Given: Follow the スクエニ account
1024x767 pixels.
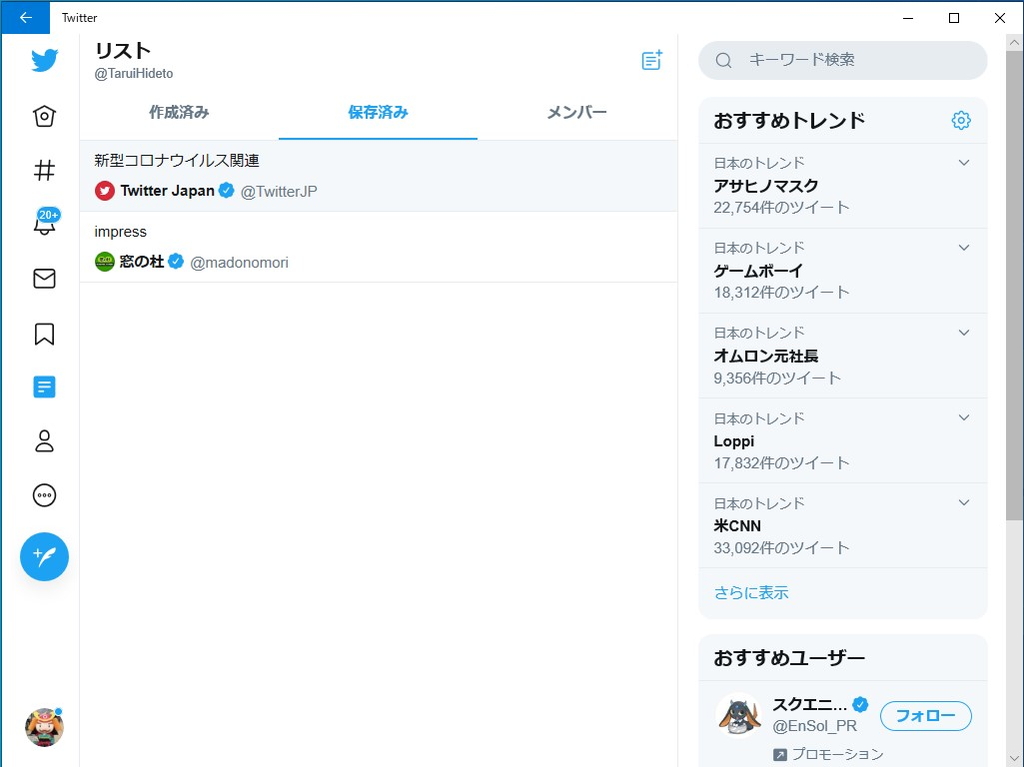Looking at the screenshot, I should [925, 716].
